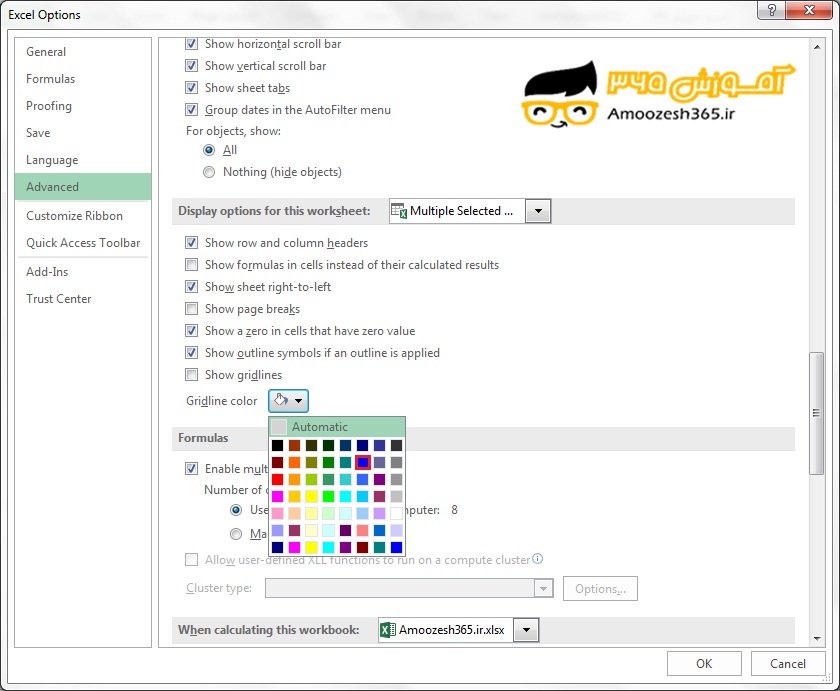Uncheck Show sheet right-to-left
Viewport: 840px width, 691px height.
click(192, 287)
